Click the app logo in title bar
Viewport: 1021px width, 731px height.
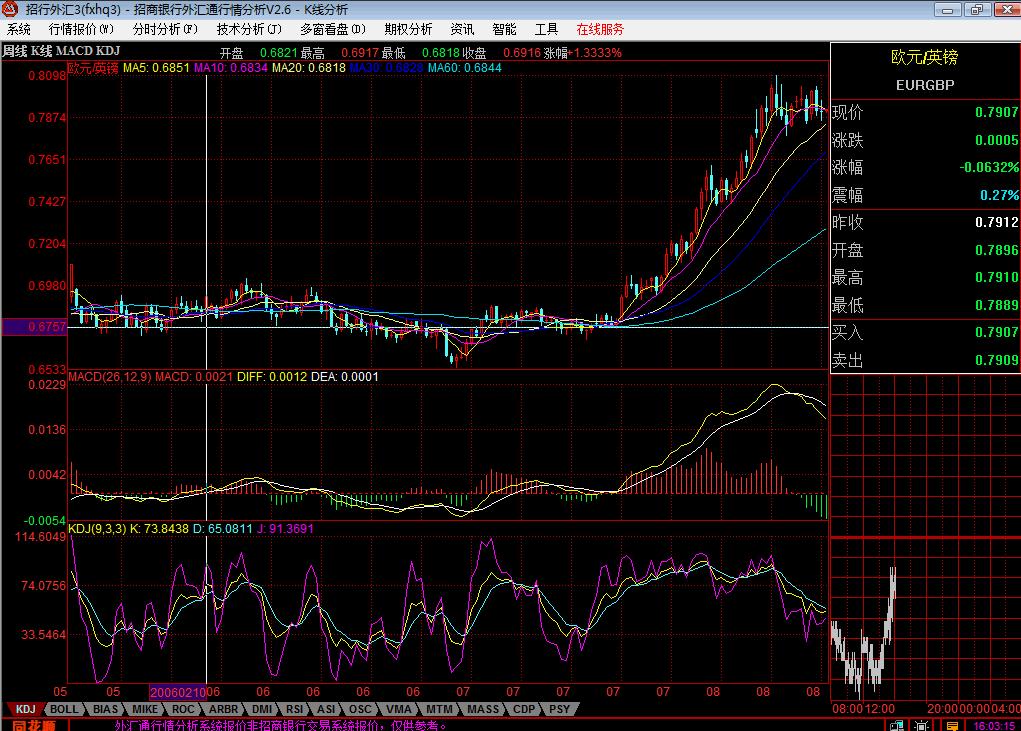pyautogui.click(x=11, y=9)
